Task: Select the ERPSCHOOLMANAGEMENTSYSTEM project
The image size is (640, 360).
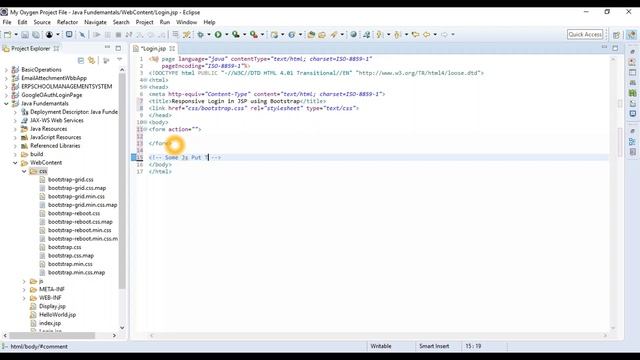Action: [67, 87]
